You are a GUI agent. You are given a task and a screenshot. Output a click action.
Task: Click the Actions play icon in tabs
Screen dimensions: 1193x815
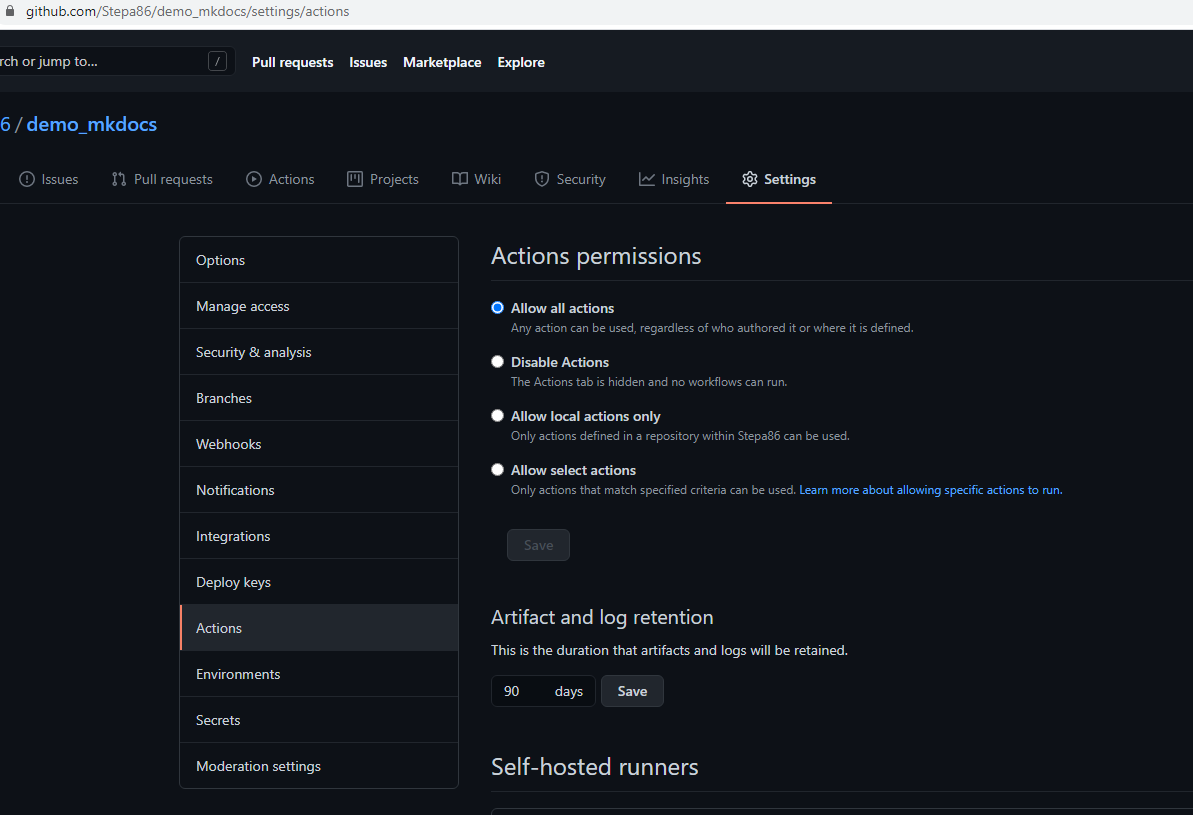pyautogui.click(x=254, y=179)
